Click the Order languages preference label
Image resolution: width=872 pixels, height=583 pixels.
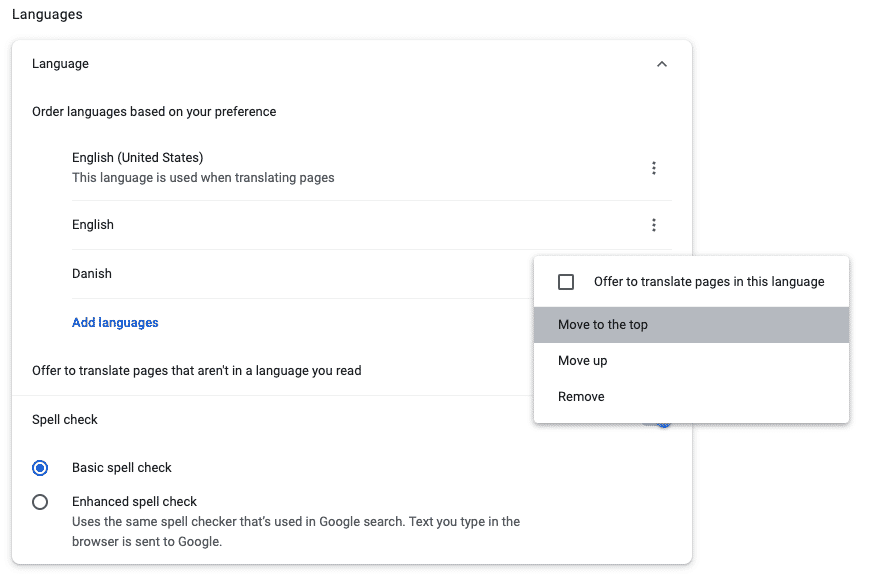click(x=154, y=111)
